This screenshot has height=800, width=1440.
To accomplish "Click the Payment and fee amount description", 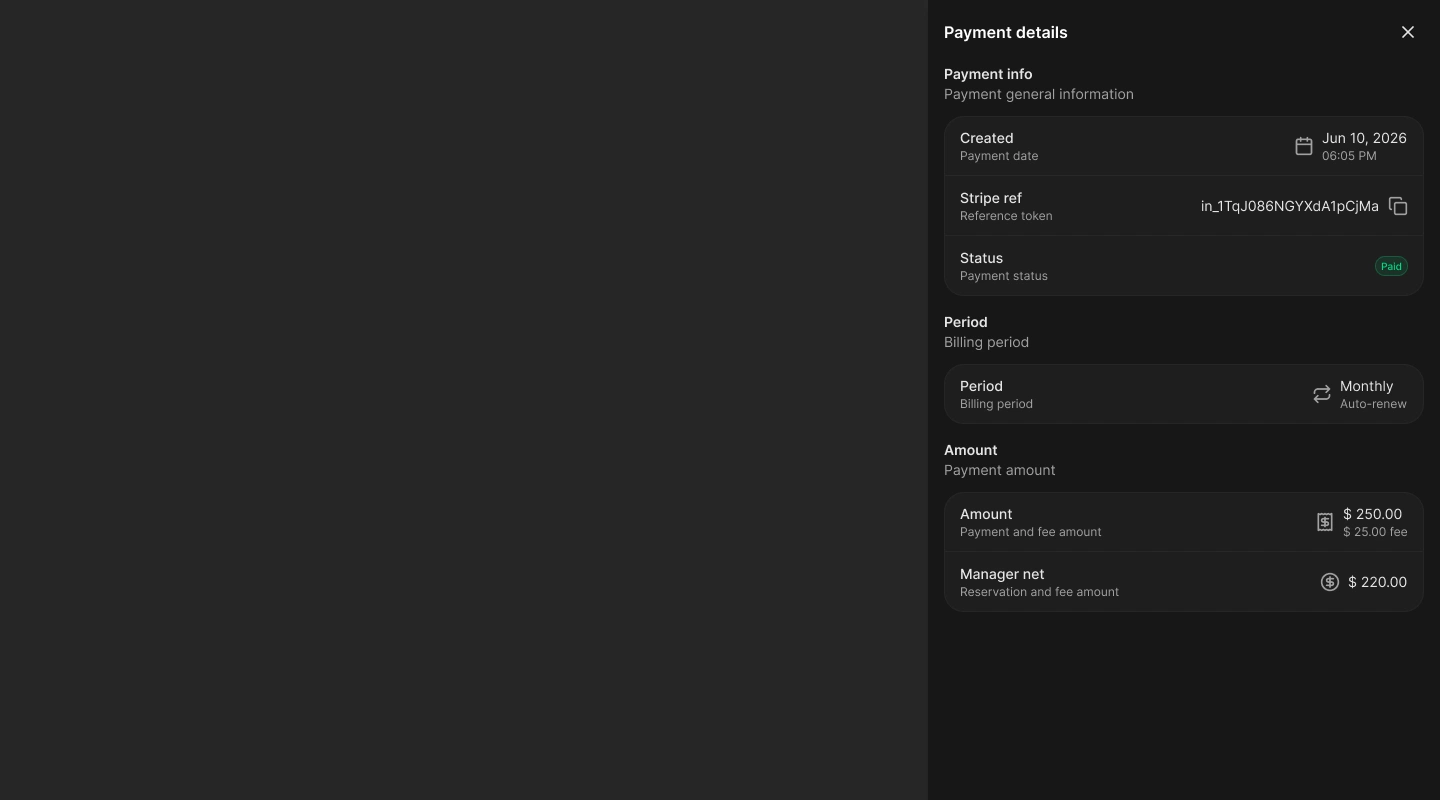I will (1030, 532).
